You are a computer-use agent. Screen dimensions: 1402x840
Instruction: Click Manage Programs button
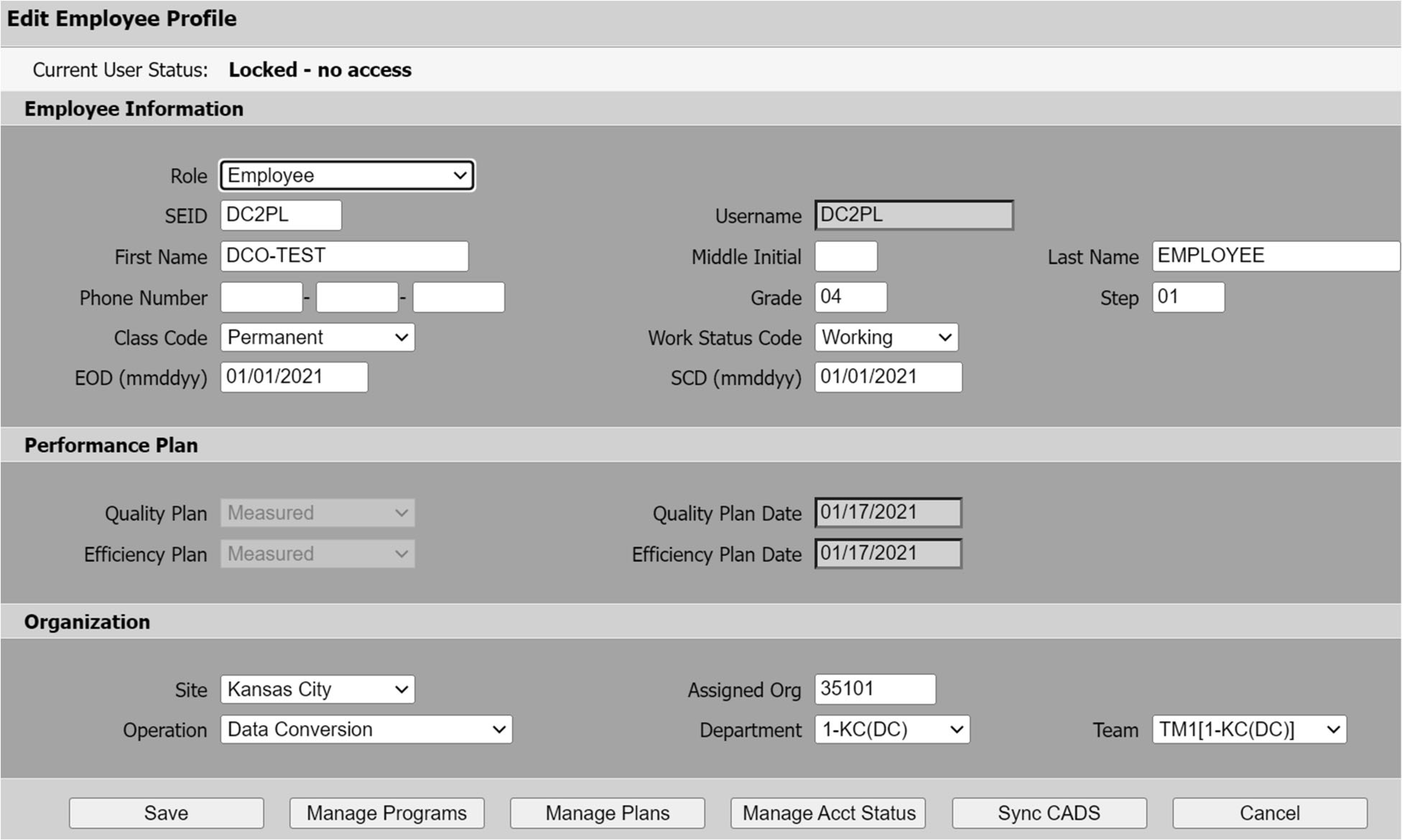click(x=387, y=813)
